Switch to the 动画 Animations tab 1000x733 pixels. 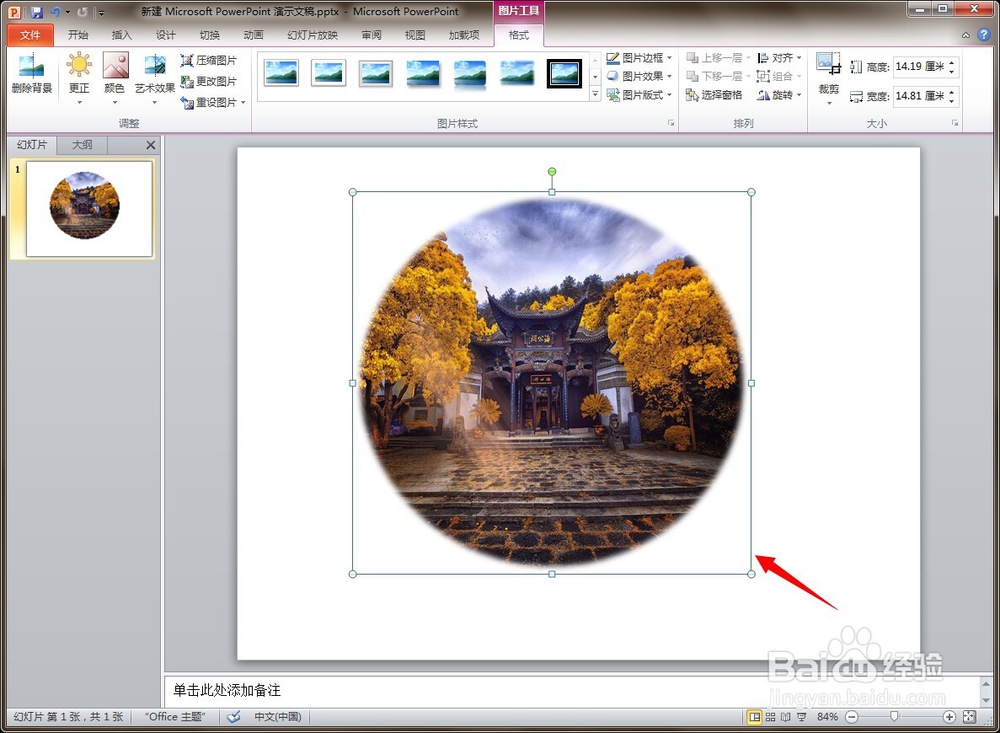[x=253, y=35]
